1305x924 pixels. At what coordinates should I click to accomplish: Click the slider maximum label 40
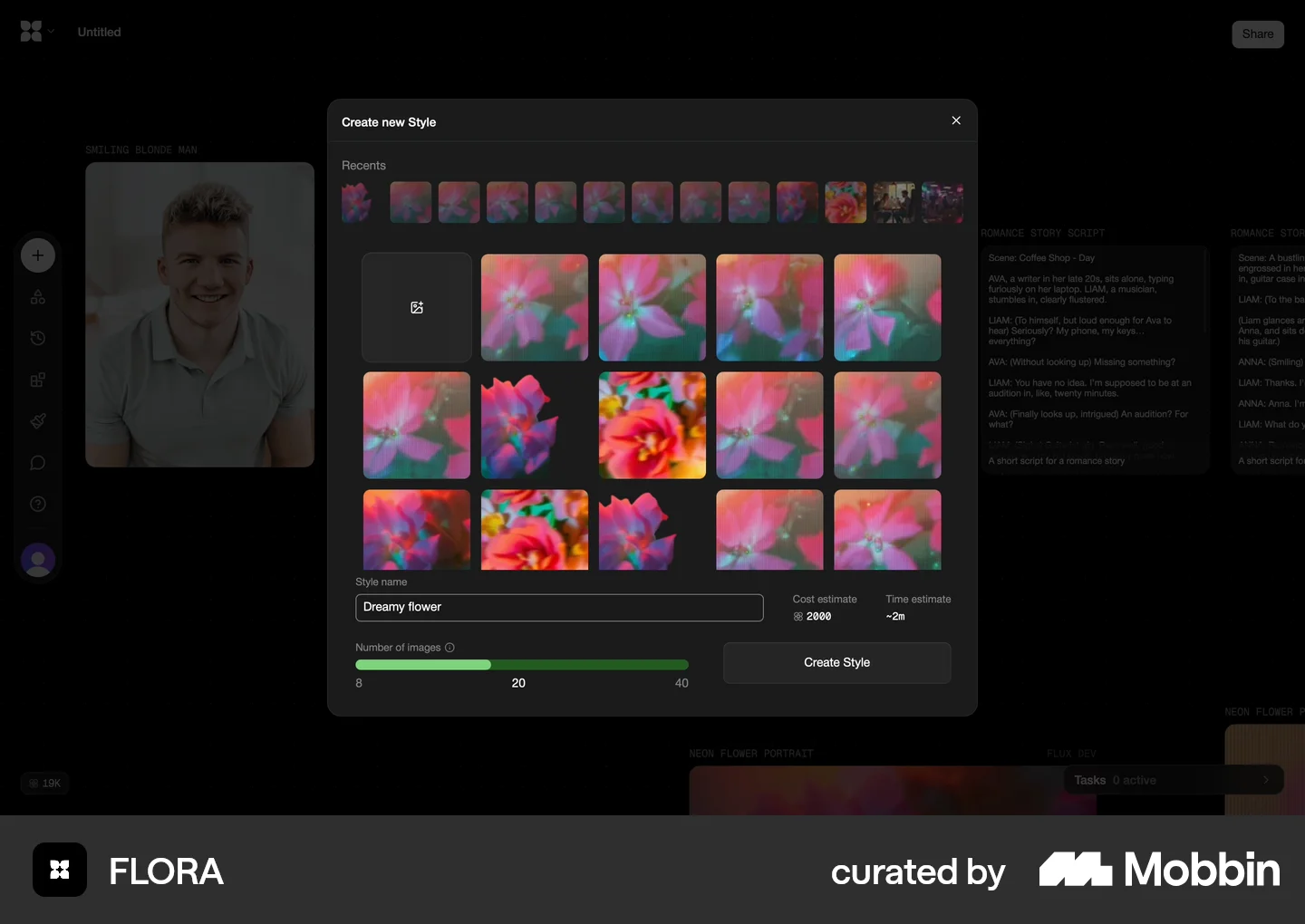point(681,684)
